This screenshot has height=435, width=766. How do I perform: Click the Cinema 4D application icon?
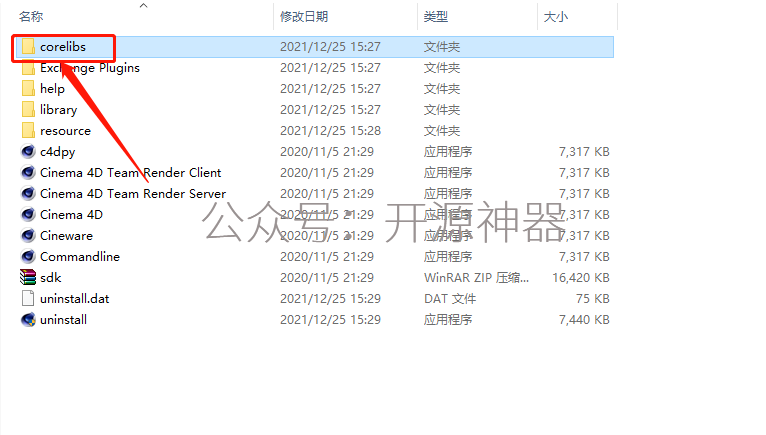point(28,215)
